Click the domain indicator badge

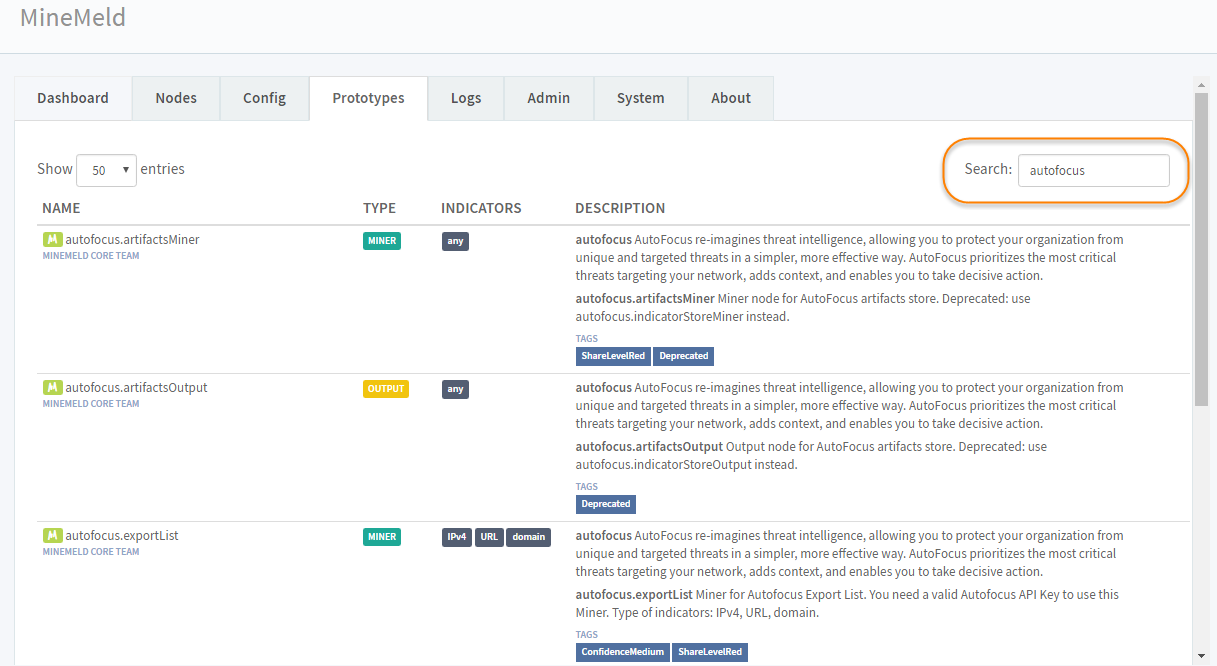coord(528,537)
